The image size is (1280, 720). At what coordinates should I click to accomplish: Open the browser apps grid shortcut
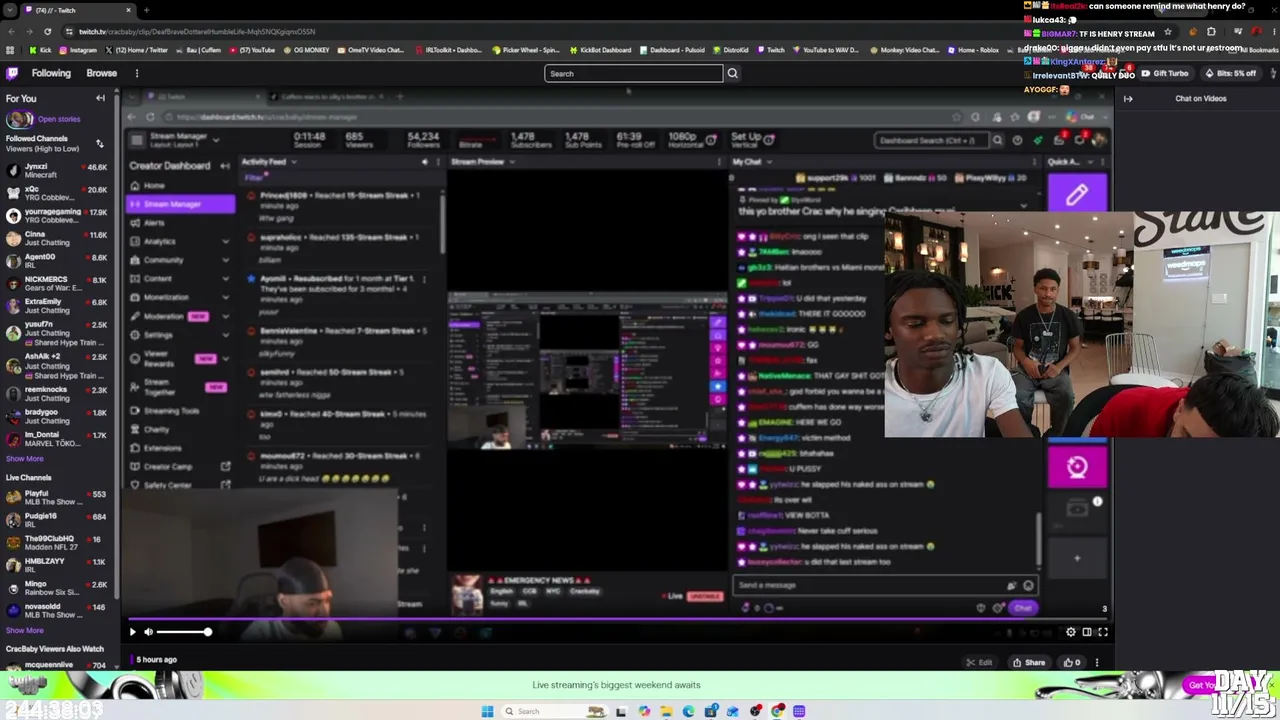(10, 50)
